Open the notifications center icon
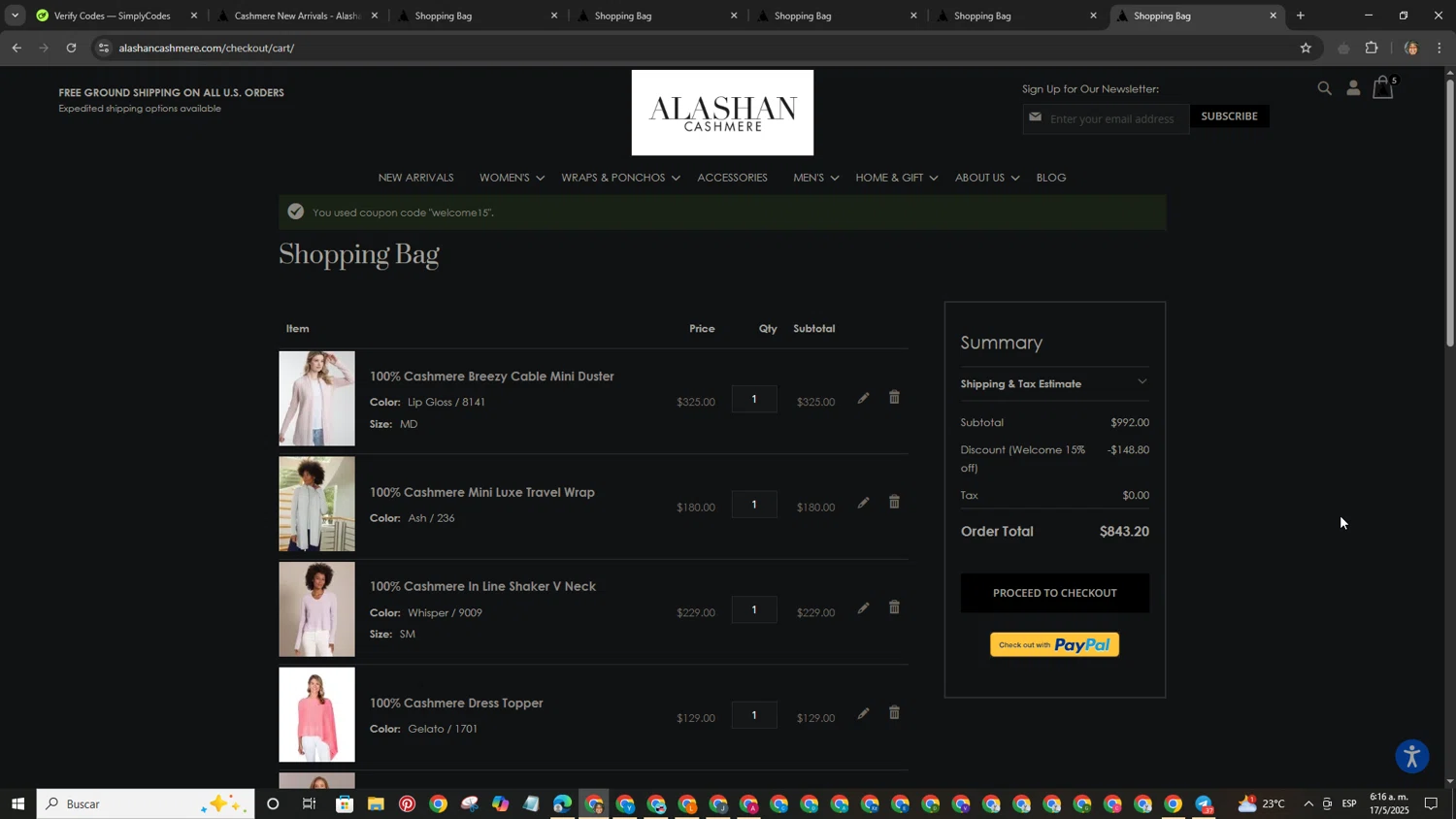This screenshot has width=1456, height=819. pos(1431,804)
